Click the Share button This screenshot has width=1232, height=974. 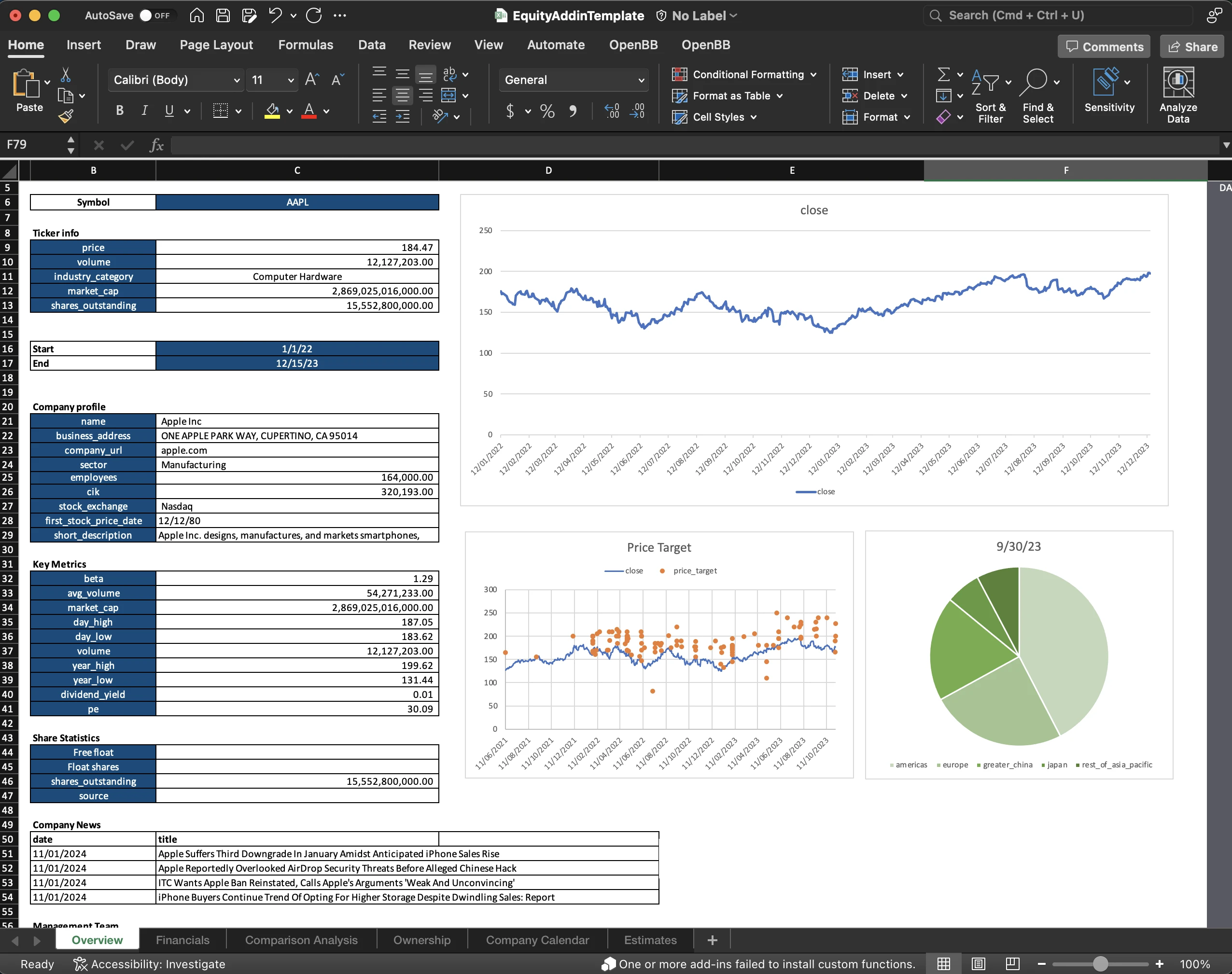[1192, 47]
